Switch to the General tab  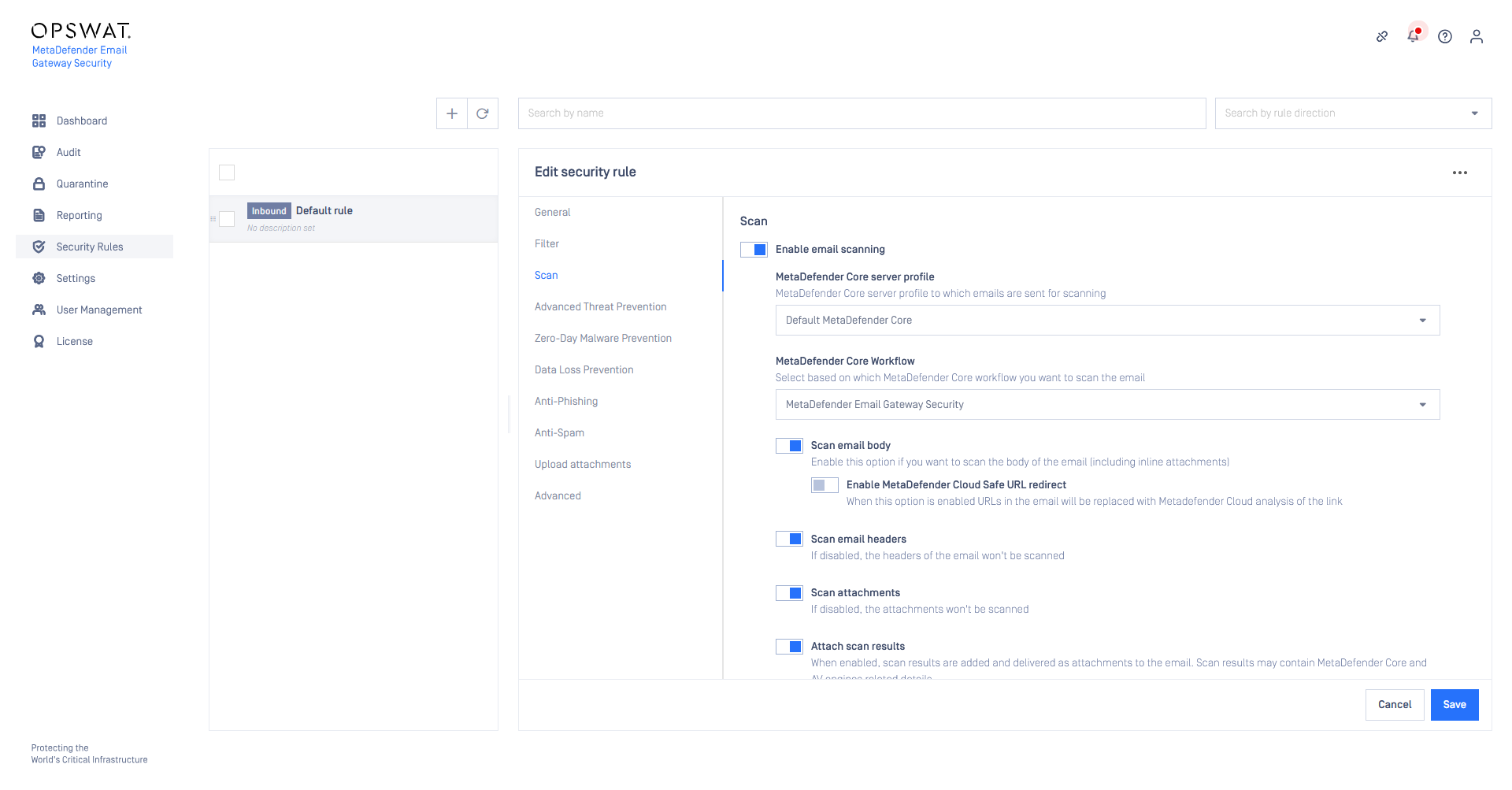click(552, 213)
